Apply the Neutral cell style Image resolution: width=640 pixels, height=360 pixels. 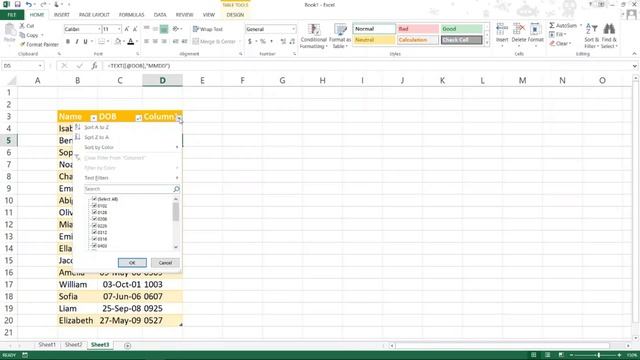(x=374, y=40)
